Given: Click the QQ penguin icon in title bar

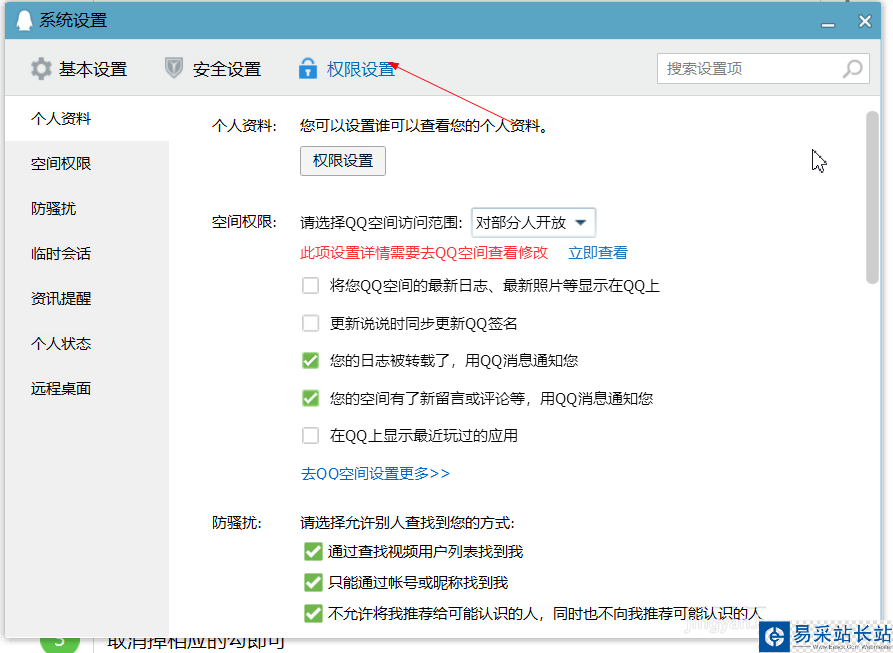Looking at the screenshot, I should tap(24, 20).
